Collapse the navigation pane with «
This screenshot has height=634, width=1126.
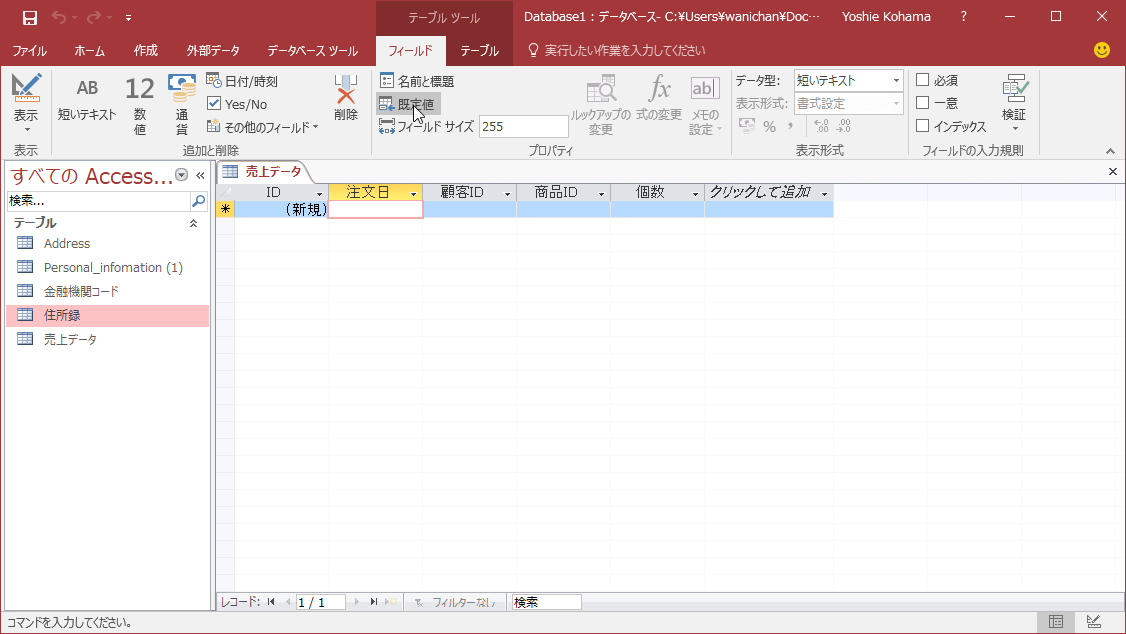pyautogui.click(x=200, y=175)
